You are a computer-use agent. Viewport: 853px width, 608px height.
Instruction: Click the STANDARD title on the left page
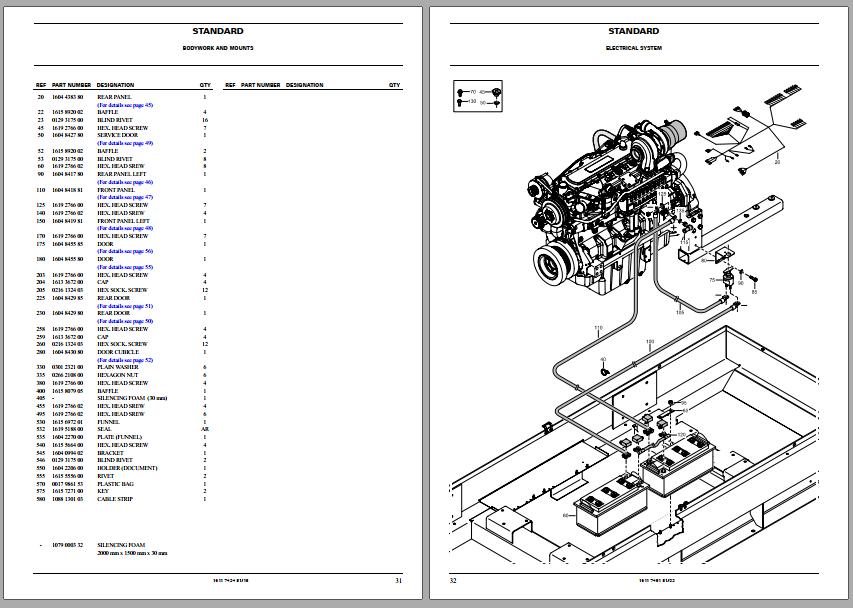click(218, 32)
